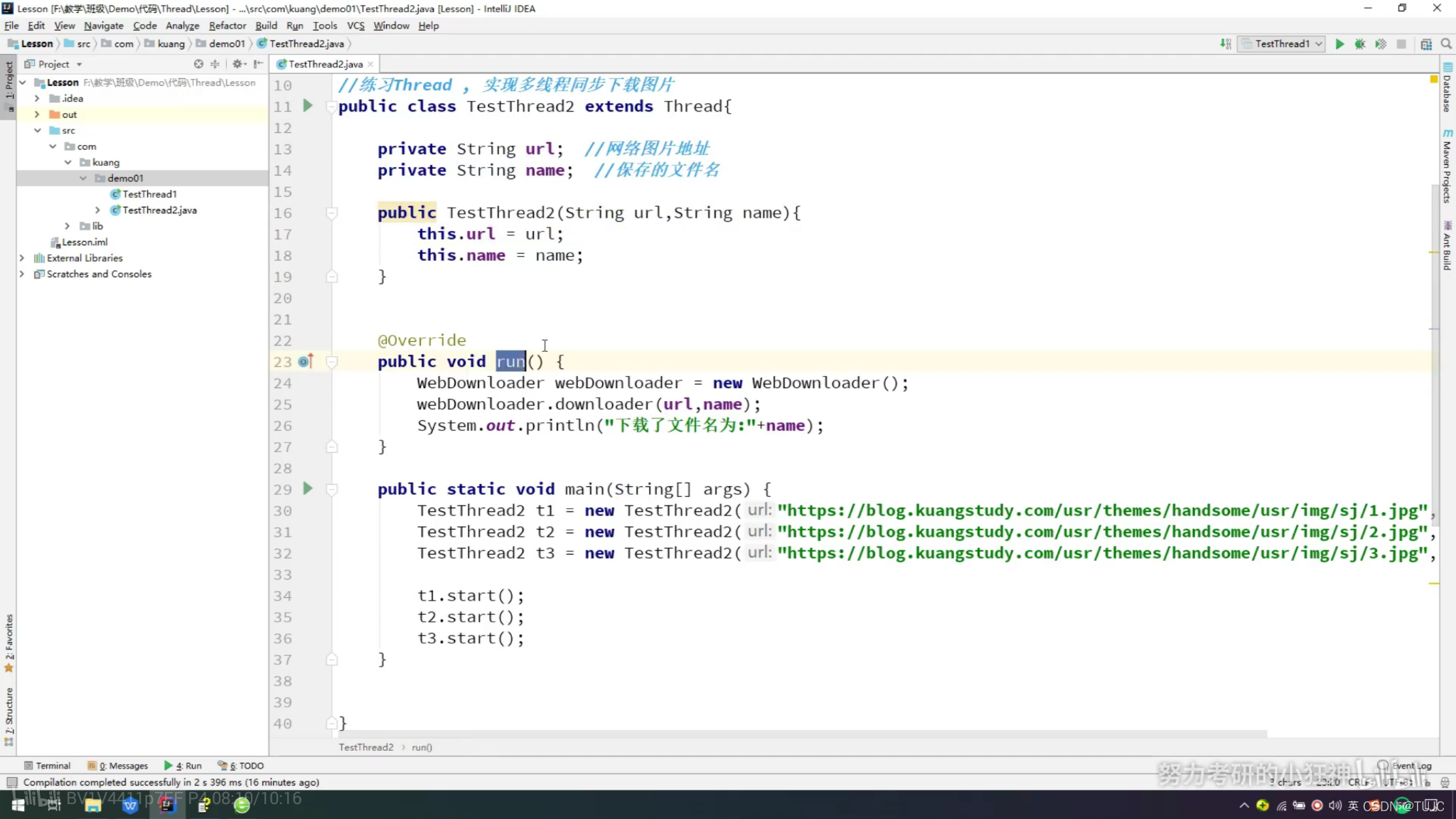This screenshot has height=819, width=1456.
Task: Toggle fold marker for main method line 29
Action: 331,489
